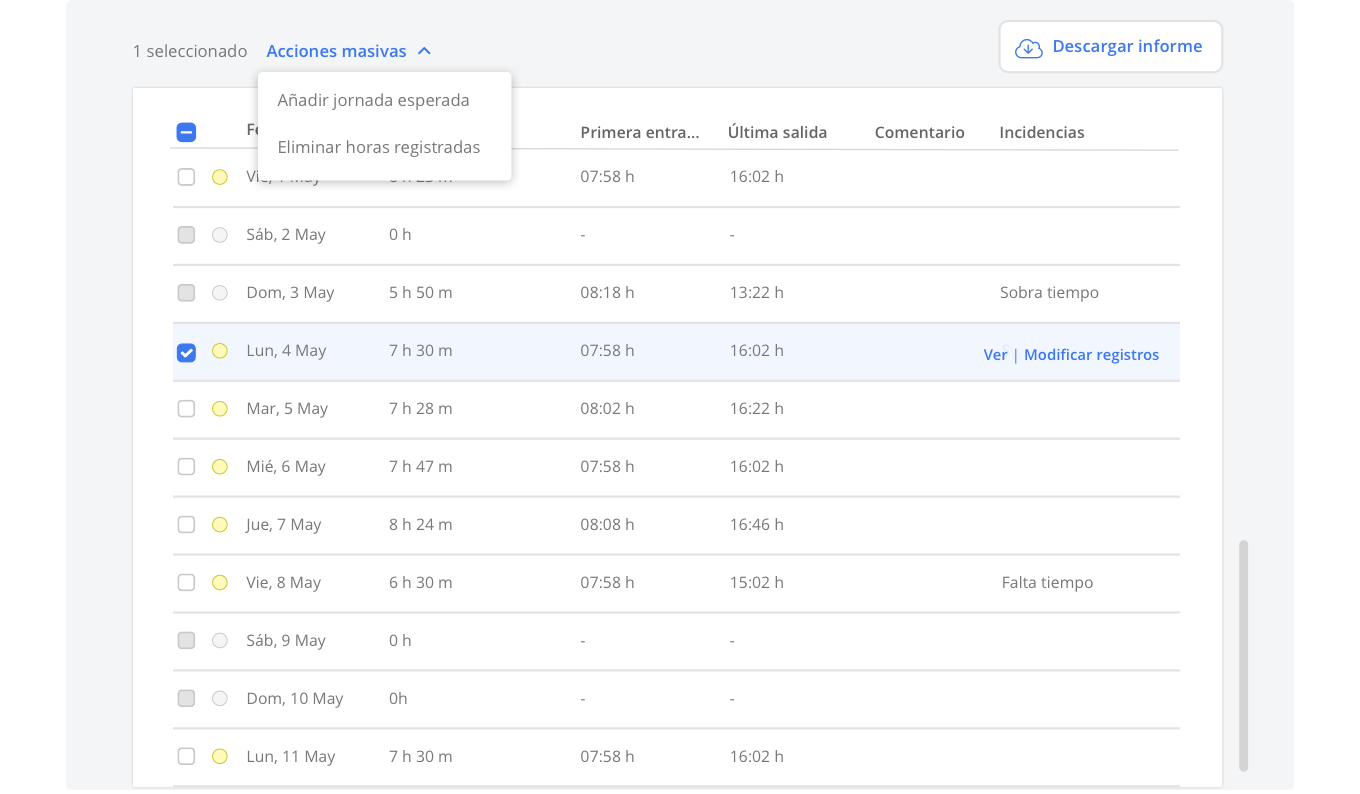The image size is (1360, 794).
Task: Click the Sobra tiempo incidence text
Action: (1049, 293)
